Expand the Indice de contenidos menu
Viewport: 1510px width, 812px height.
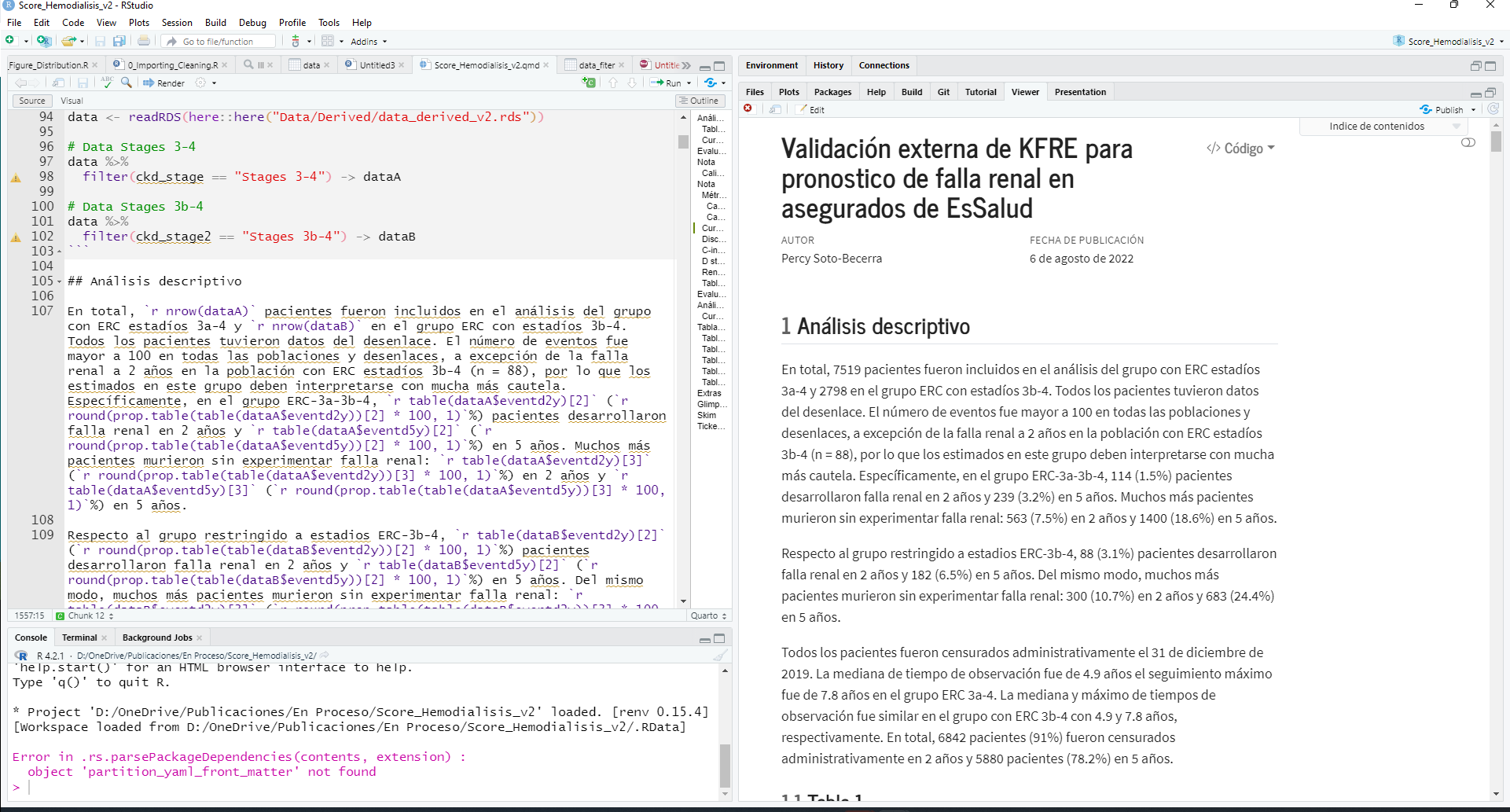[1383, 127]
